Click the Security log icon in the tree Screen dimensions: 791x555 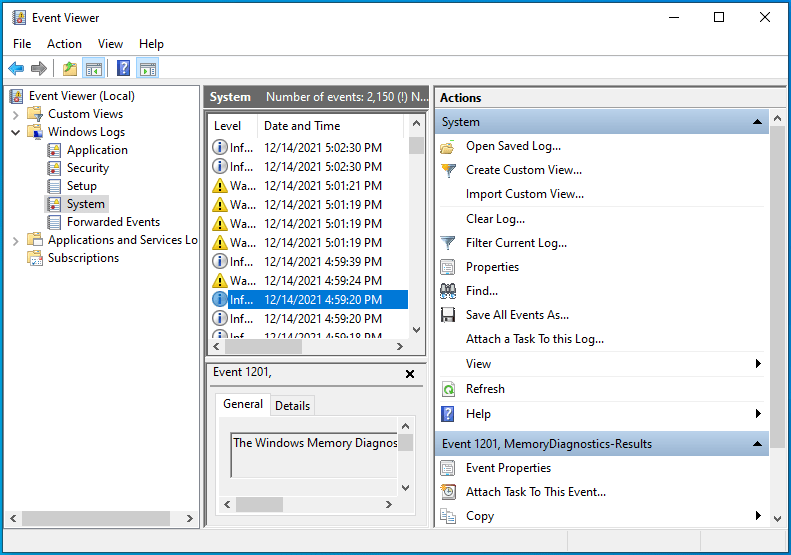(x=54, y=168)
